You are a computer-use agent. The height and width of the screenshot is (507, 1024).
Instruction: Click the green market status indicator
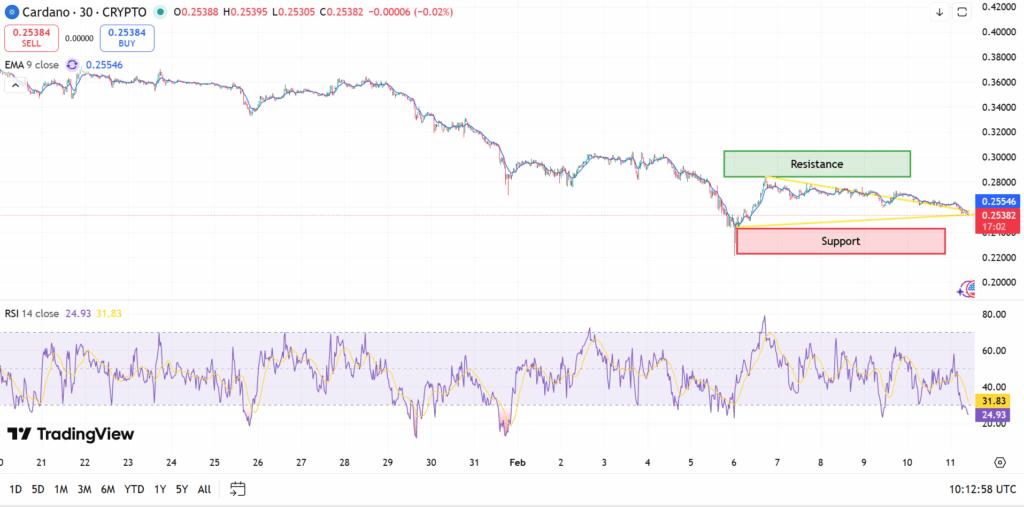163,12
